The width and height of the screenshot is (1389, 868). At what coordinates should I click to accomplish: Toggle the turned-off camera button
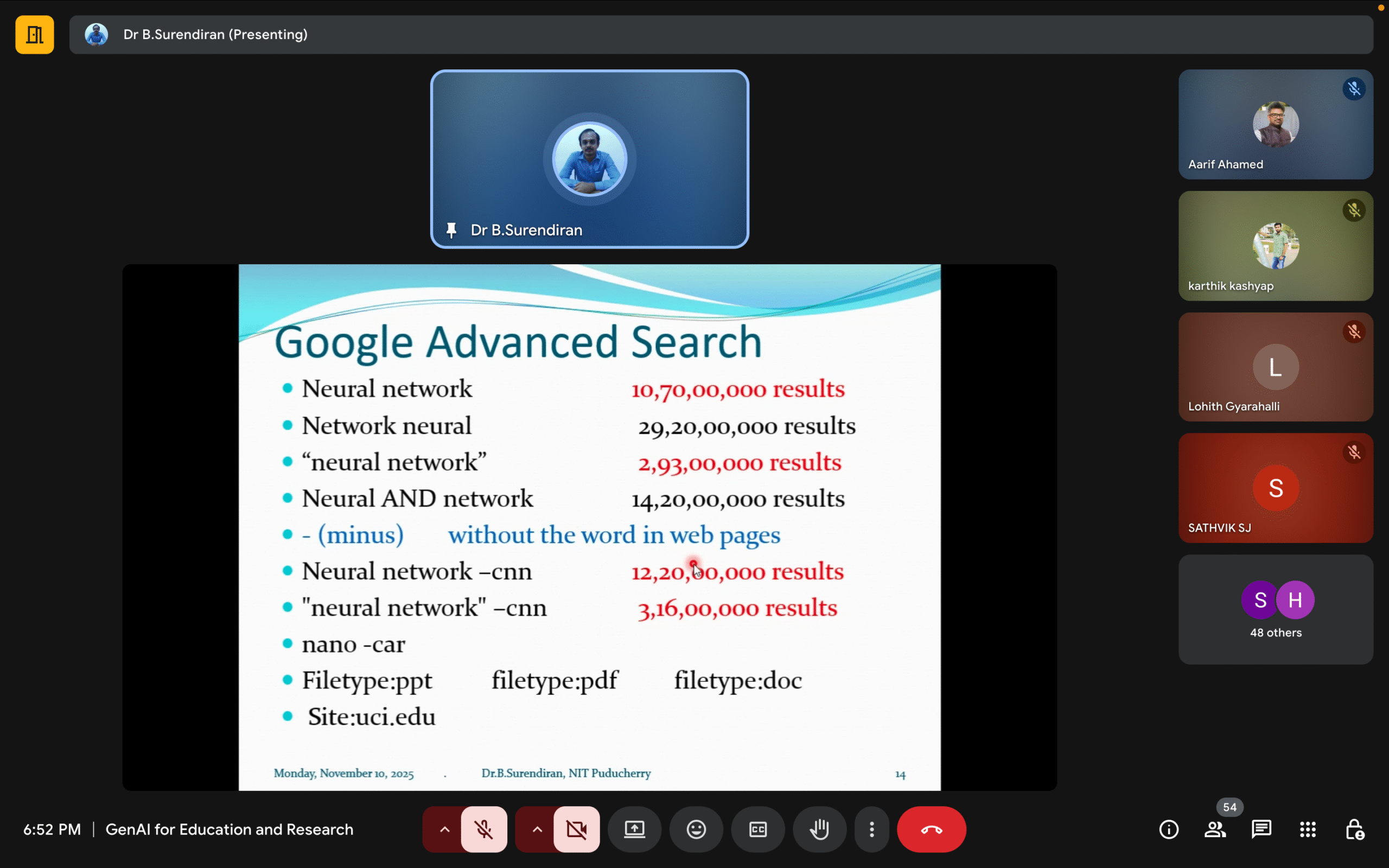[576, 829]
